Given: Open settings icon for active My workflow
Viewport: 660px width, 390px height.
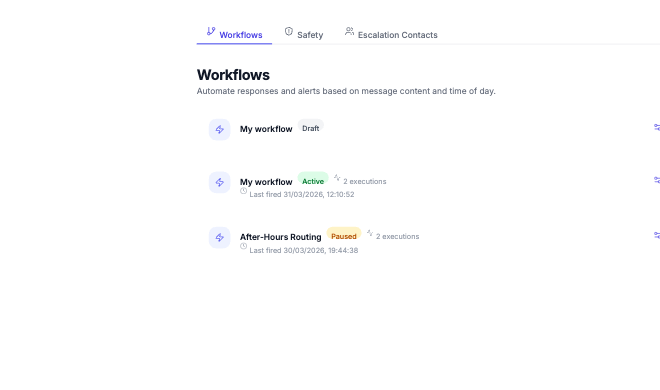Looking at the screenshot, I should 657,180.
